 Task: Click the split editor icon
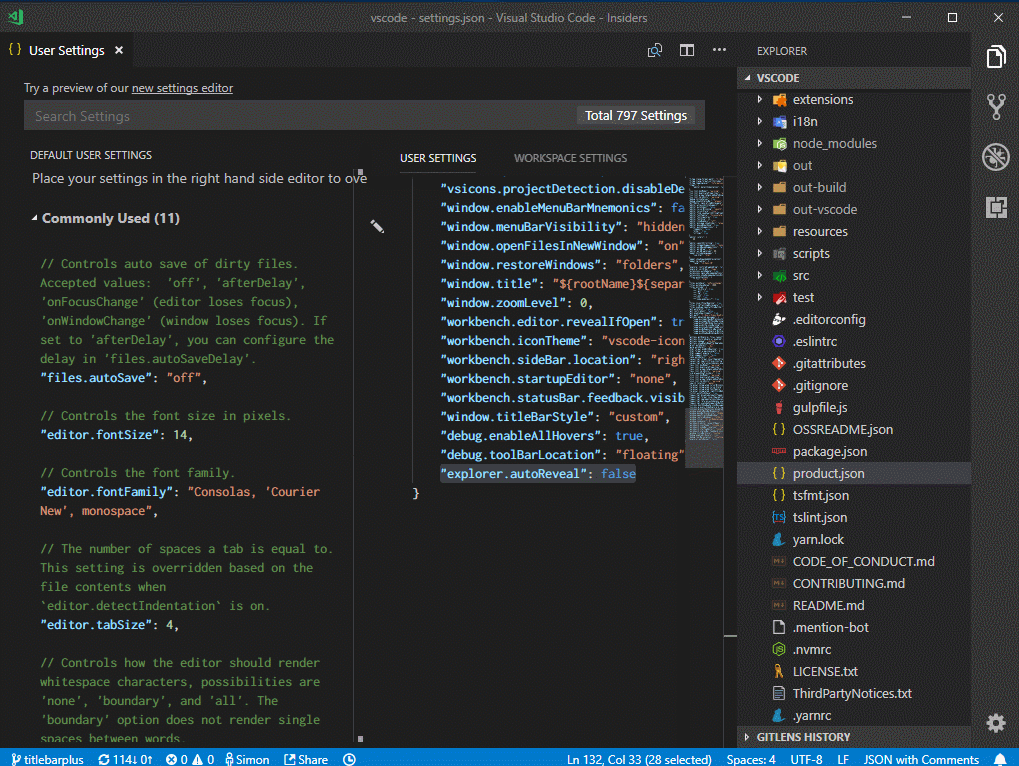pyautogui.click(x=687, y=50)
